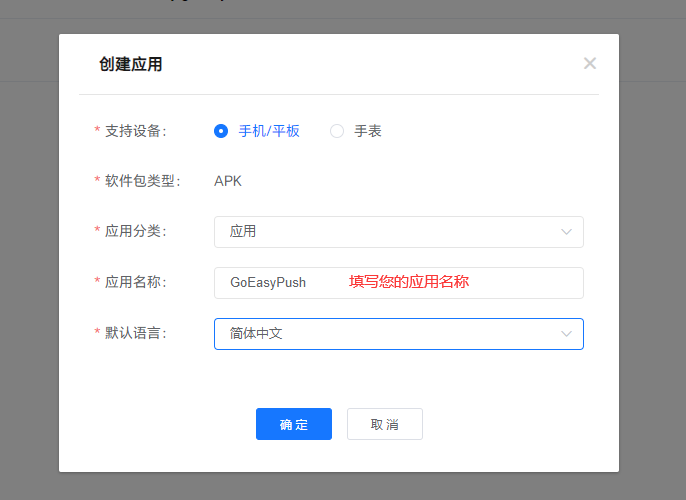
Task: Close the 创建应用 dialog with X icon
Action: pyautogui.click(x=590, y=63)
